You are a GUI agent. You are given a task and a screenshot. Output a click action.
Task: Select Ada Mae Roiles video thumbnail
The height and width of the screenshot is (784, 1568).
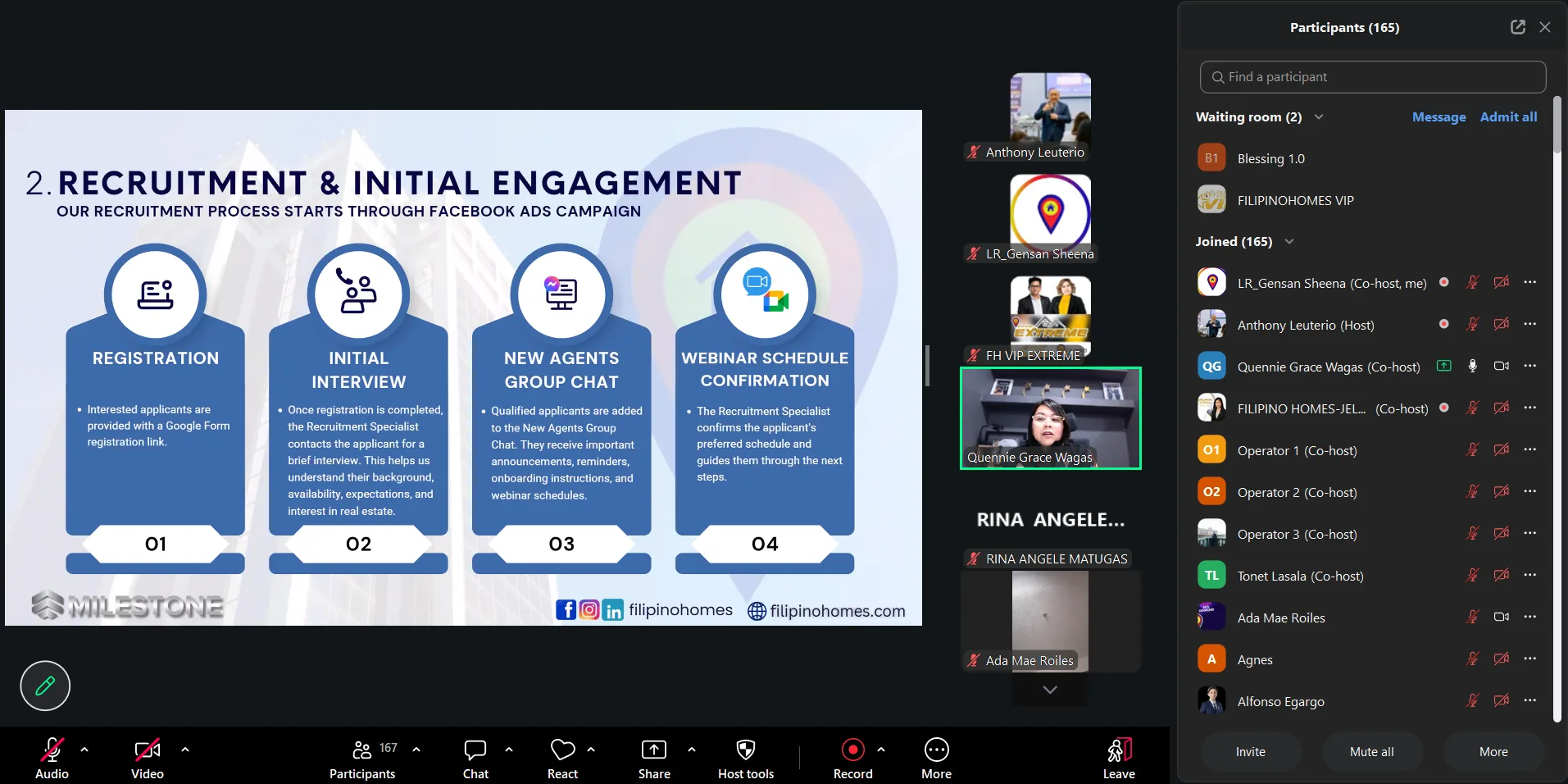[x=1050, y=622]
